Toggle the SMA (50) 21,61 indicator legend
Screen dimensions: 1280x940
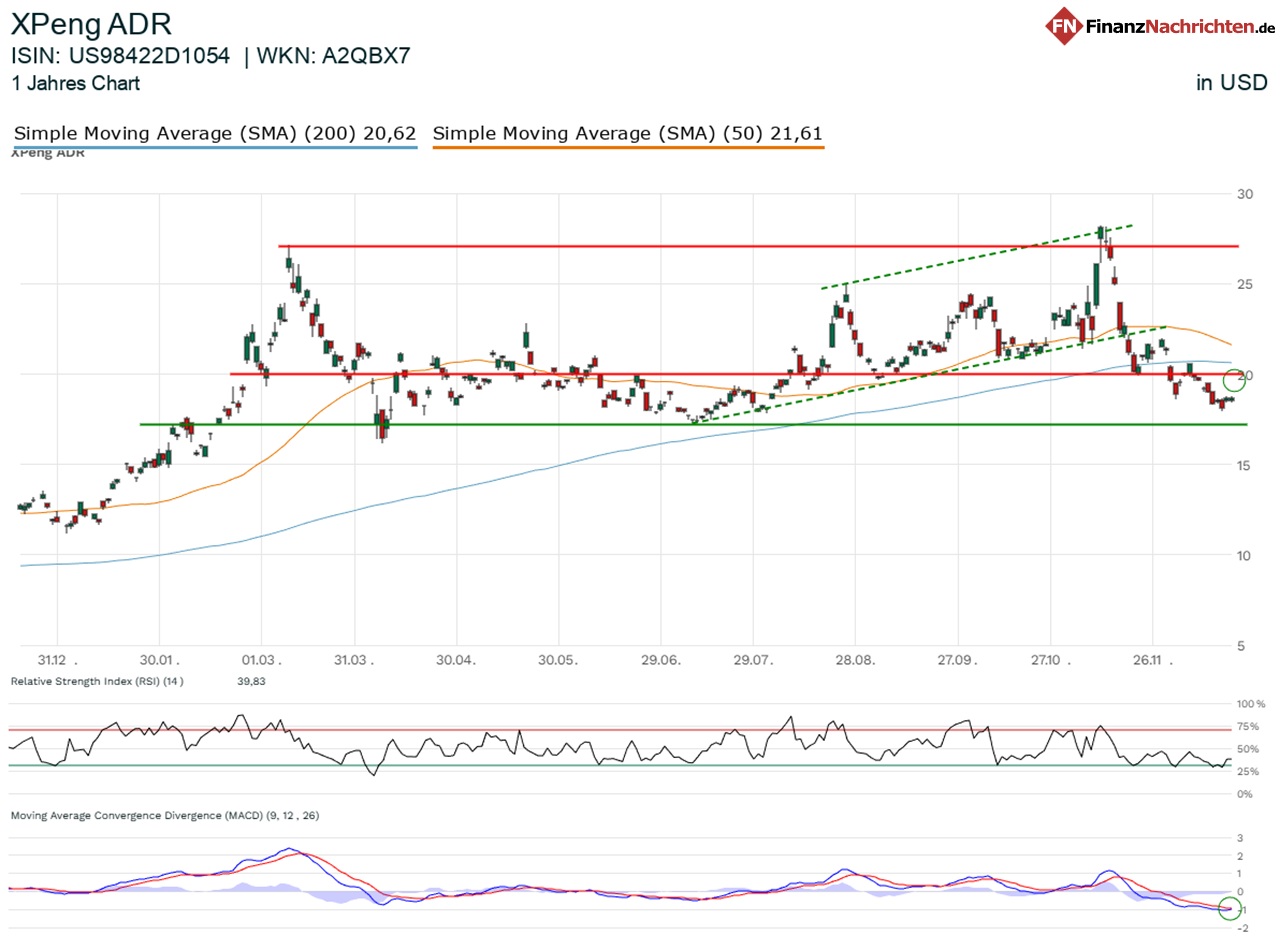pos(628,133)
